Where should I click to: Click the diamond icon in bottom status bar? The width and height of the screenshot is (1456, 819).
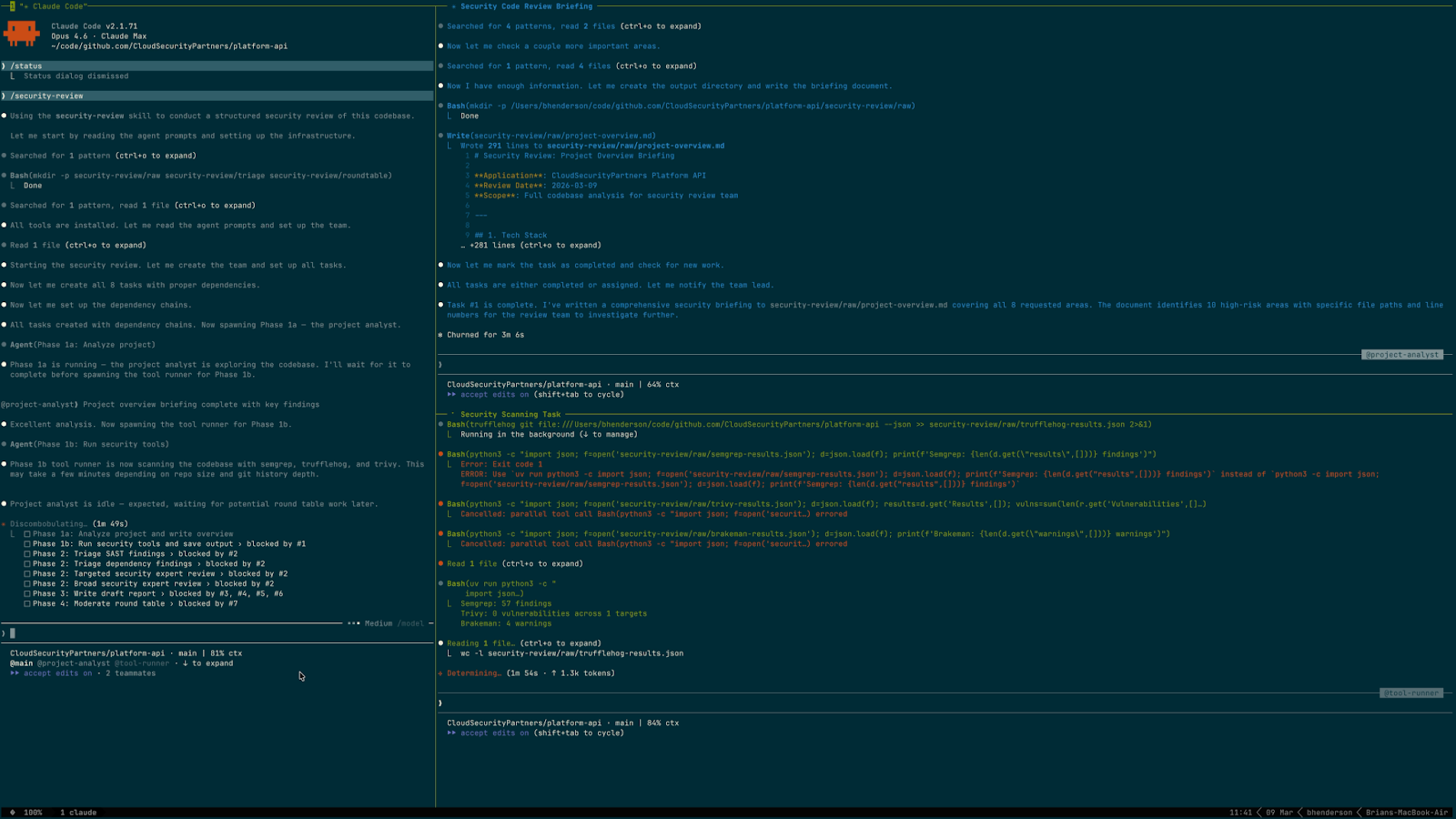[x=13, y=813]
